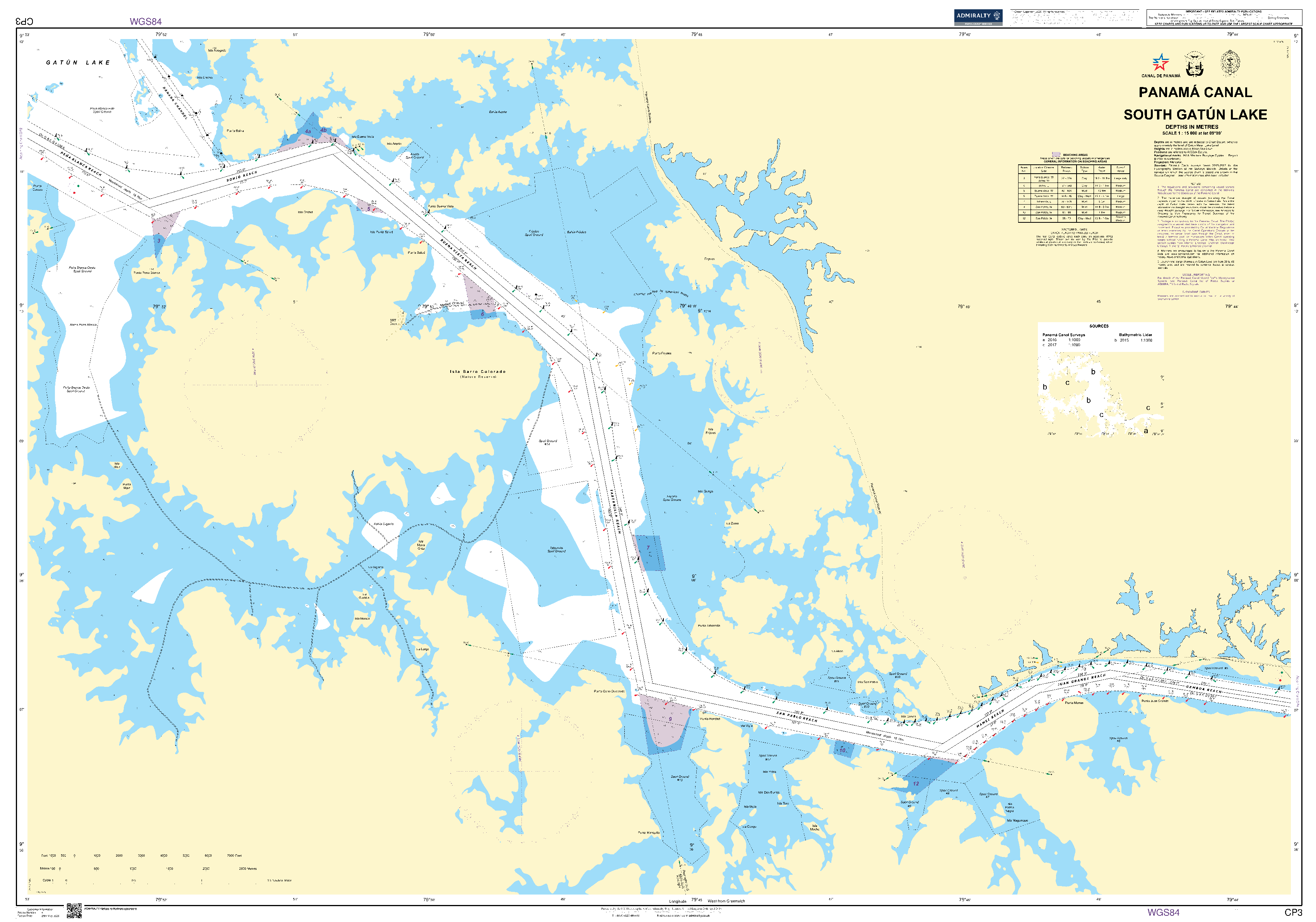Click the 'Spoil Ground #12' label
The image size is (1316, 922).
(x=769, y=757)
